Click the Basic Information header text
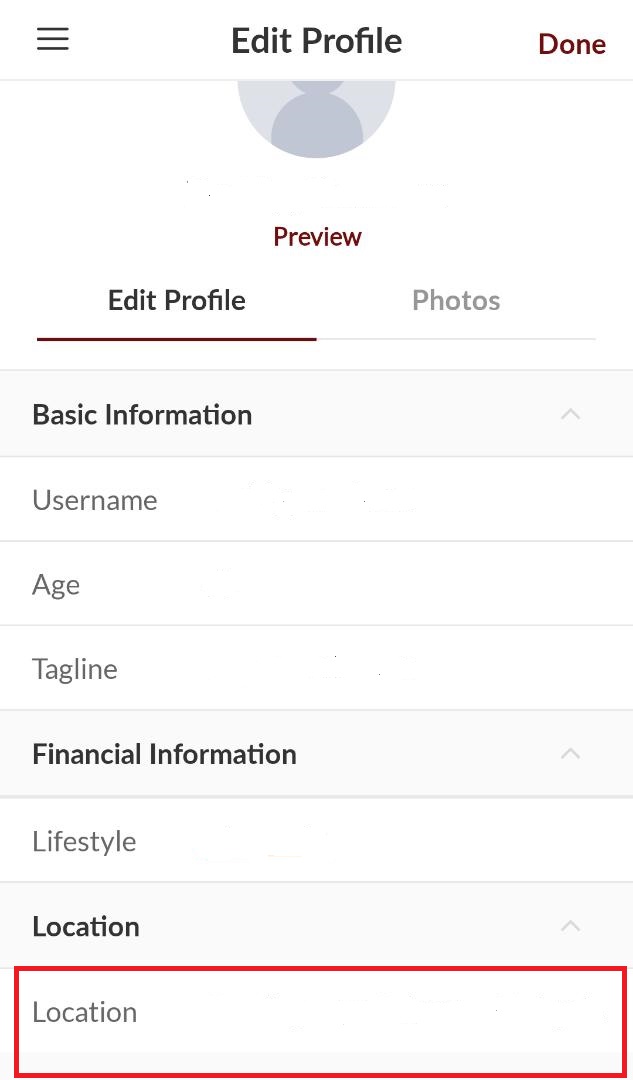The image size is (633, 1080). 142,415
